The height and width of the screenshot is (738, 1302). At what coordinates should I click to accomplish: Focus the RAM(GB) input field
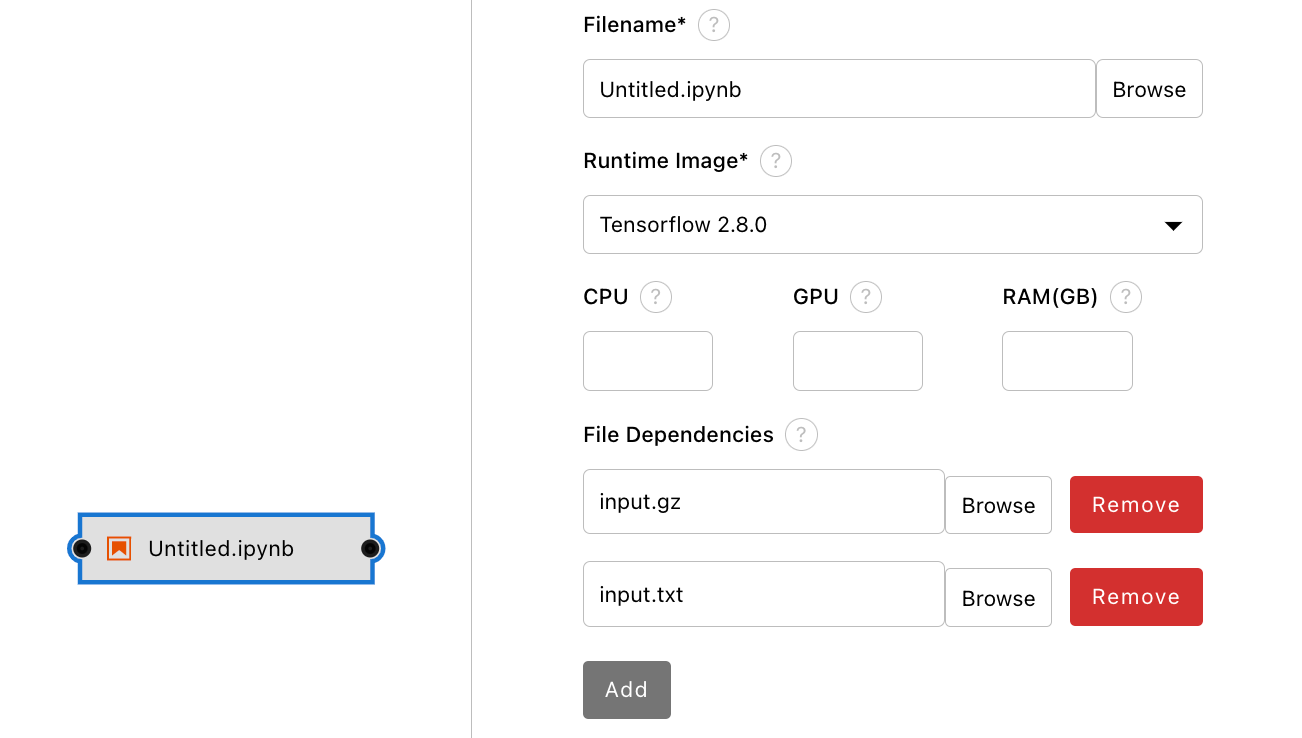point(1067,361)
